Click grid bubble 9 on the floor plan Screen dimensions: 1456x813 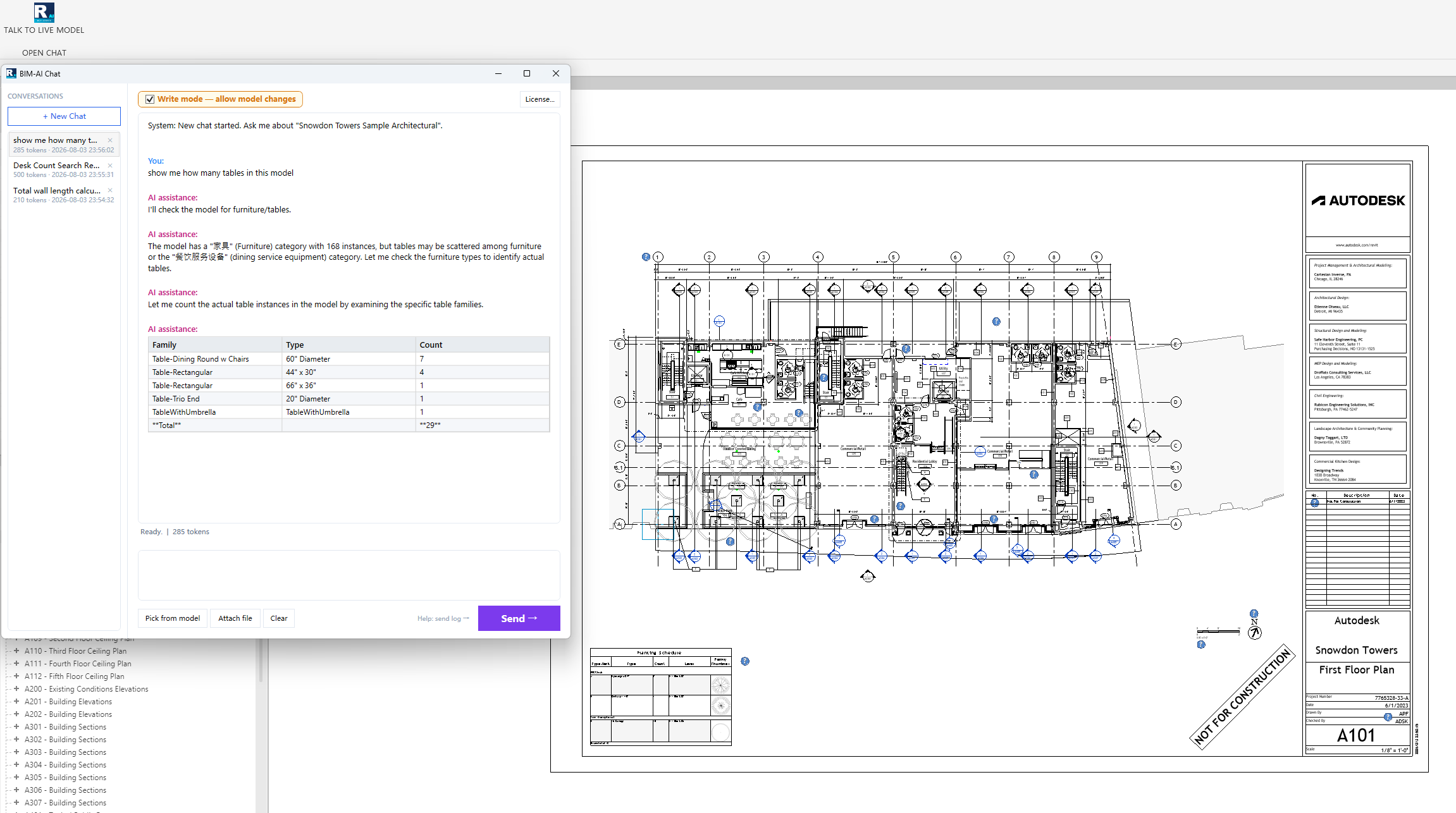1096,257
